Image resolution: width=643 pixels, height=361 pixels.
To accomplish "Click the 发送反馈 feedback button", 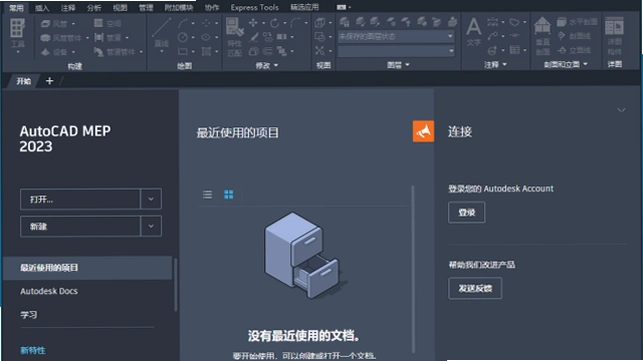I will pyautogui.click(x=475, y=288).
